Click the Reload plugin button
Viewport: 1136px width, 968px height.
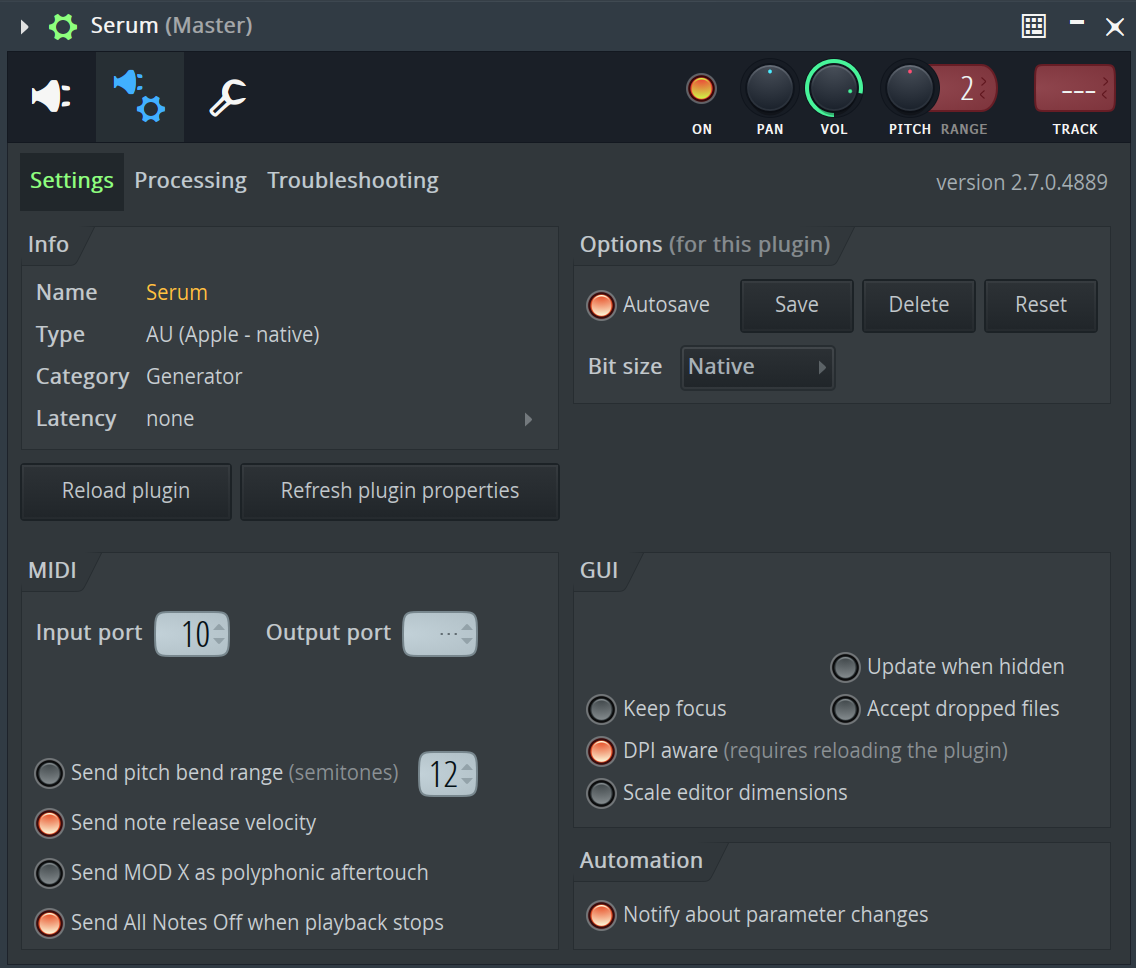click(x=126, y=491)
